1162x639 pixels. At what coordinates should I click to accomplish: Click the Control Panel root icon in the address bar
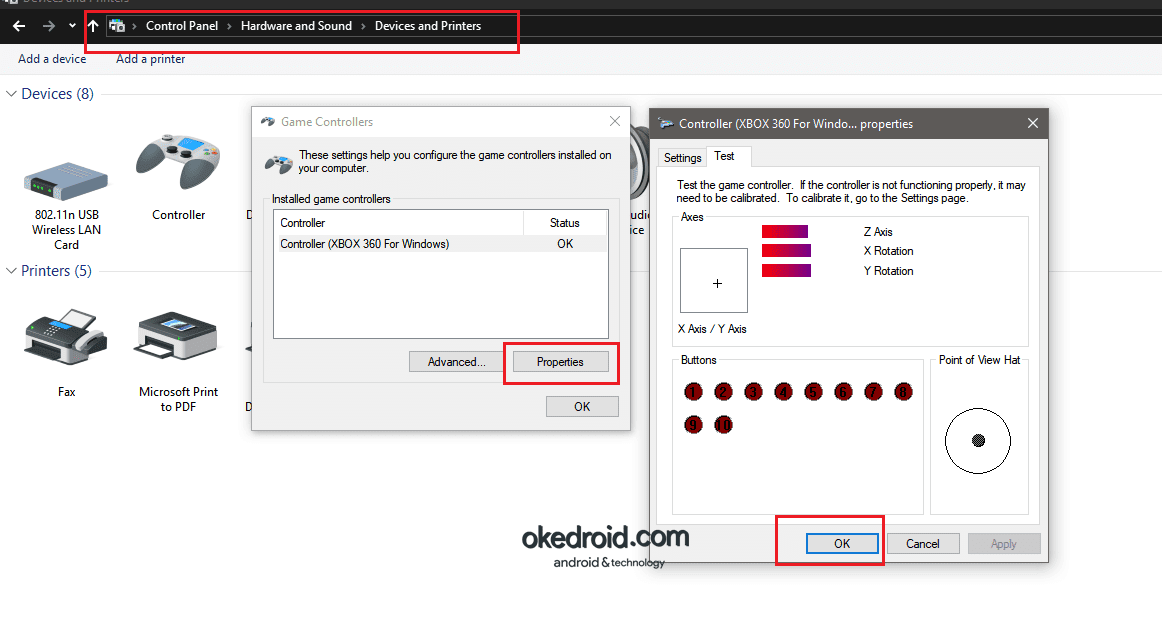(117, 26)
